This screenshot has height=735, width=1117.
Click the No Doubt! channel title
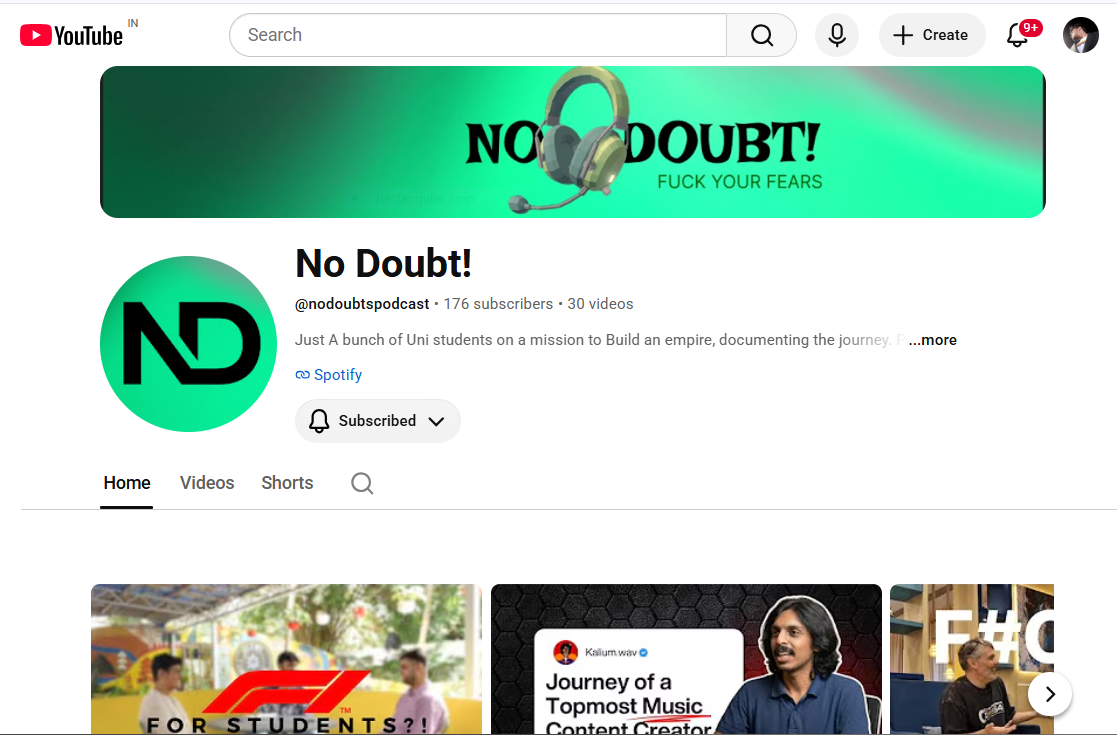coord(383,264)
